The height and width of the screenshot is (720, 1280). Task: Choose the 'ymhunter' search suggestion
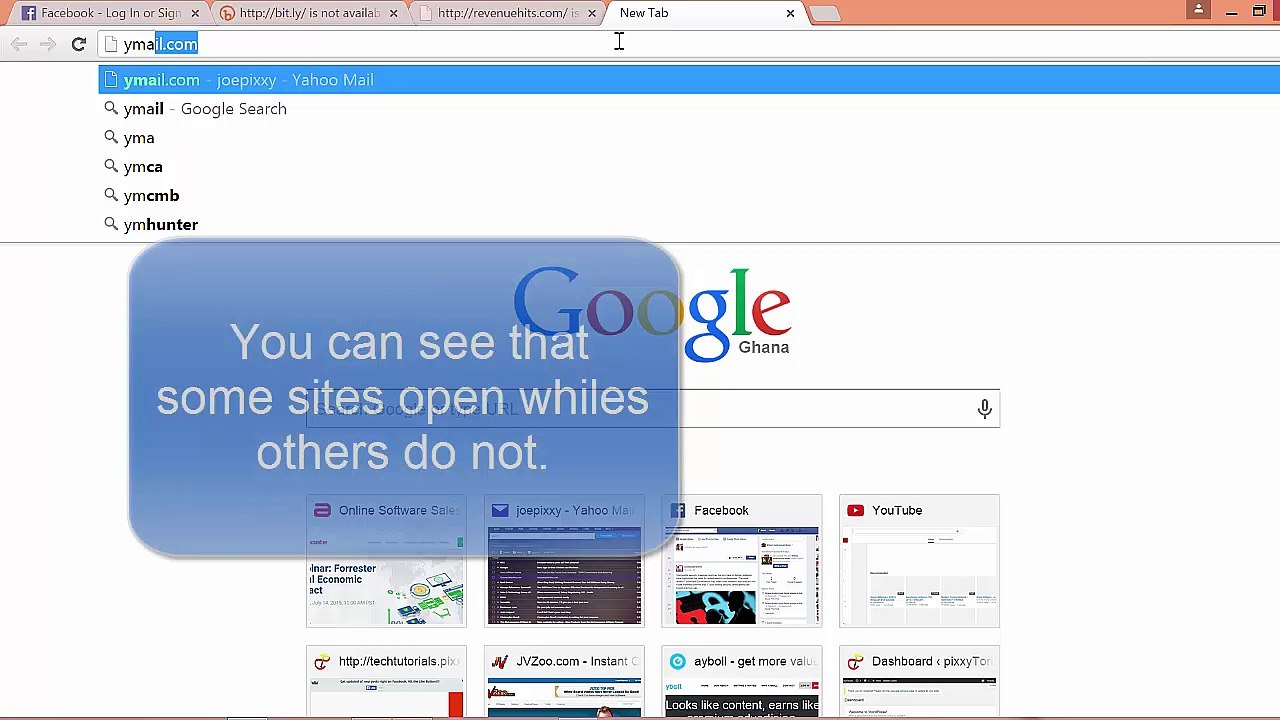pos(689,225)
